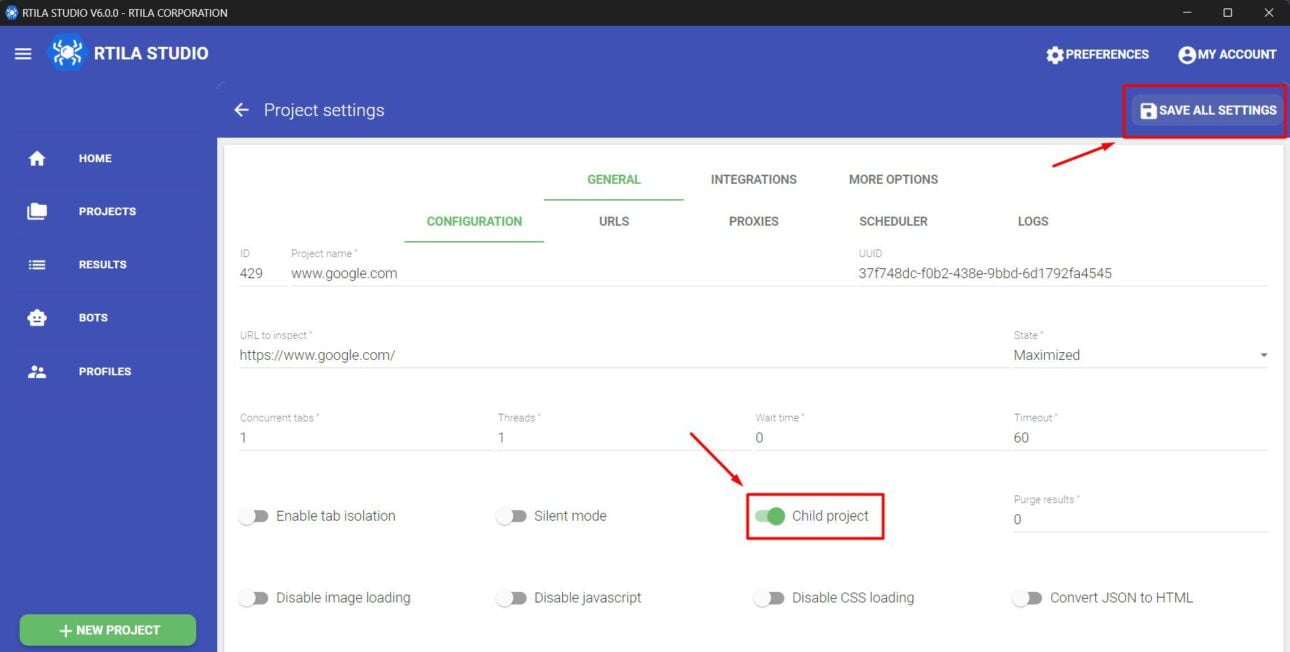The height and width of the screenshot is (652, 1290).
Task: Disable the Child project toggle
Action: coord(770,516)
